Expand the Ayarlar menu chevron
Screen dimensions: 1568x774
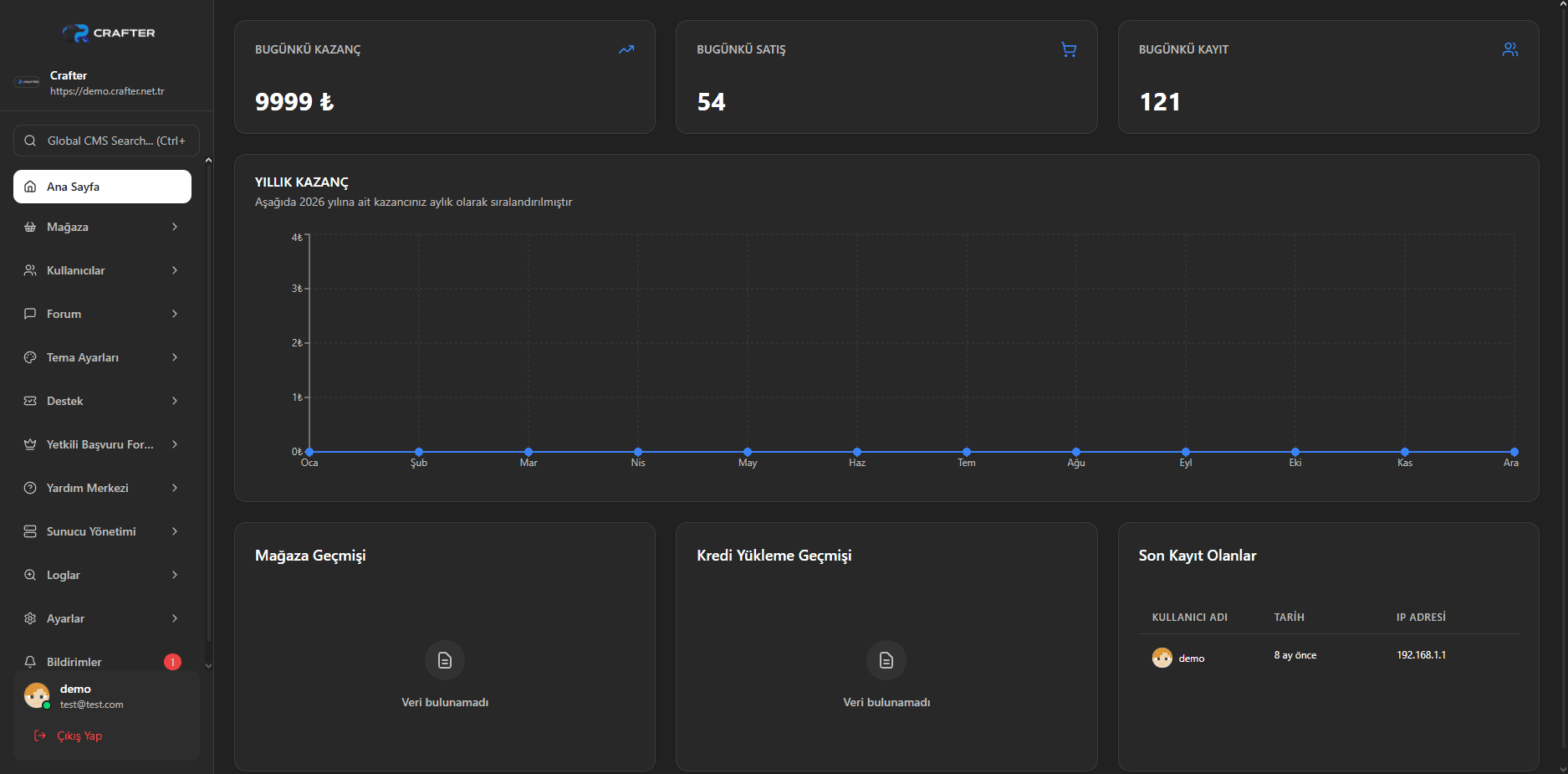tap(174, 618)
